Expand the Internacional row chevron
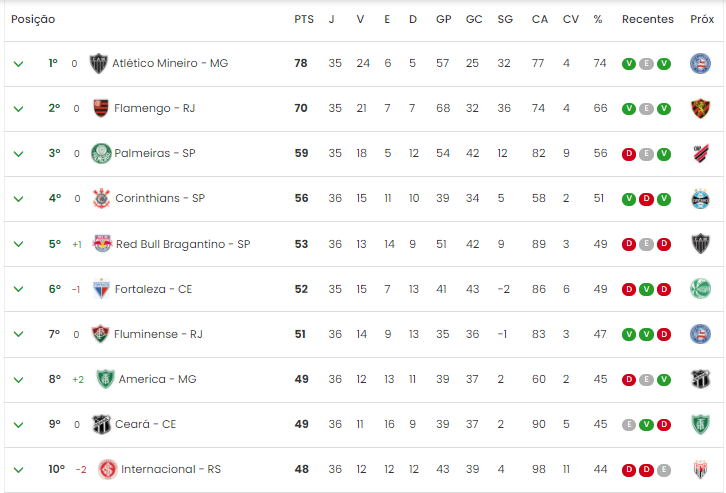726x493 pixels. coord(19,470)
